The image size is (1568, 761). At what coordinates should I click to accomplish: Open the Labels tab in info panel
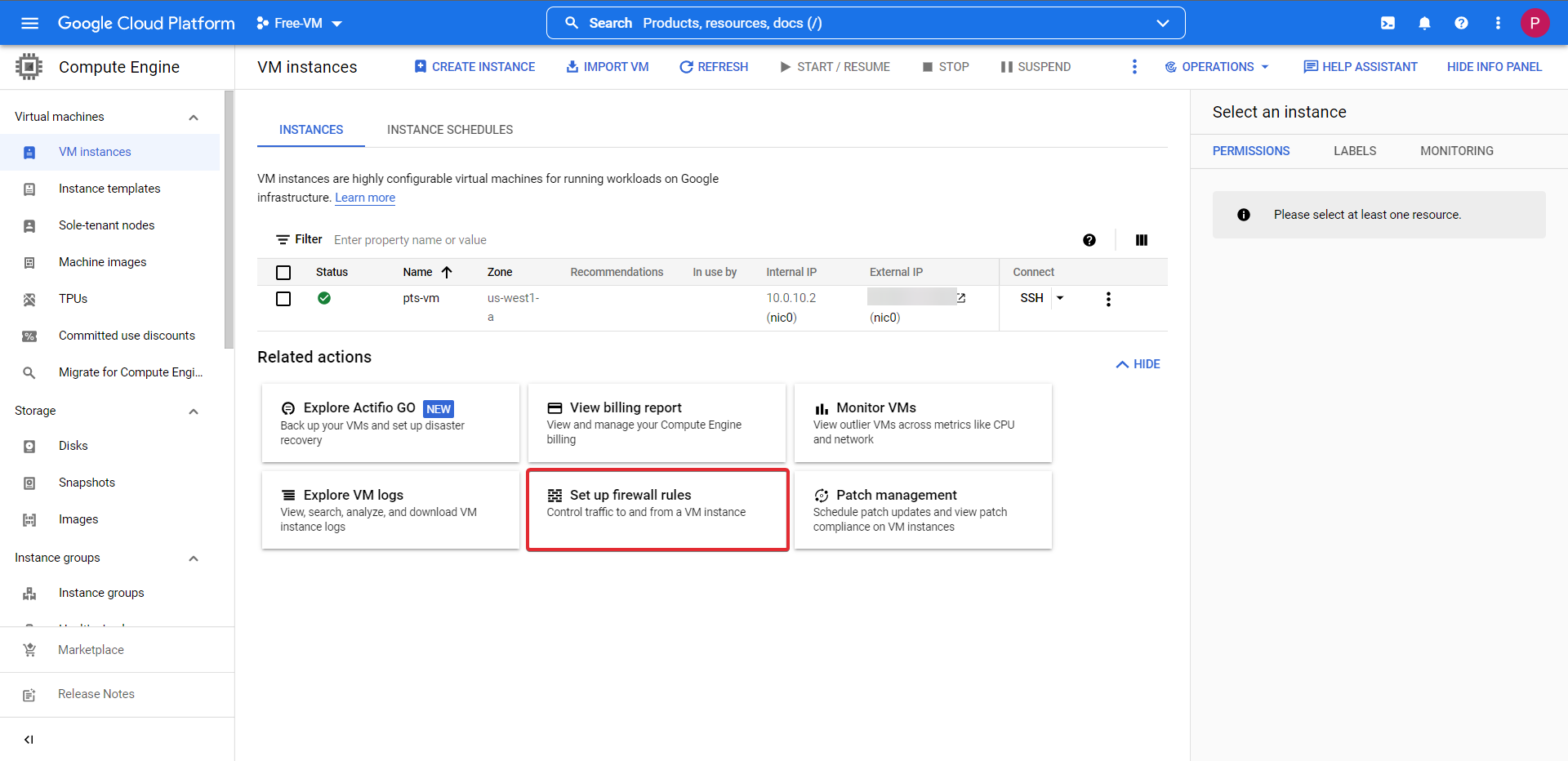pyautogui.click(x=1355, y=151)
